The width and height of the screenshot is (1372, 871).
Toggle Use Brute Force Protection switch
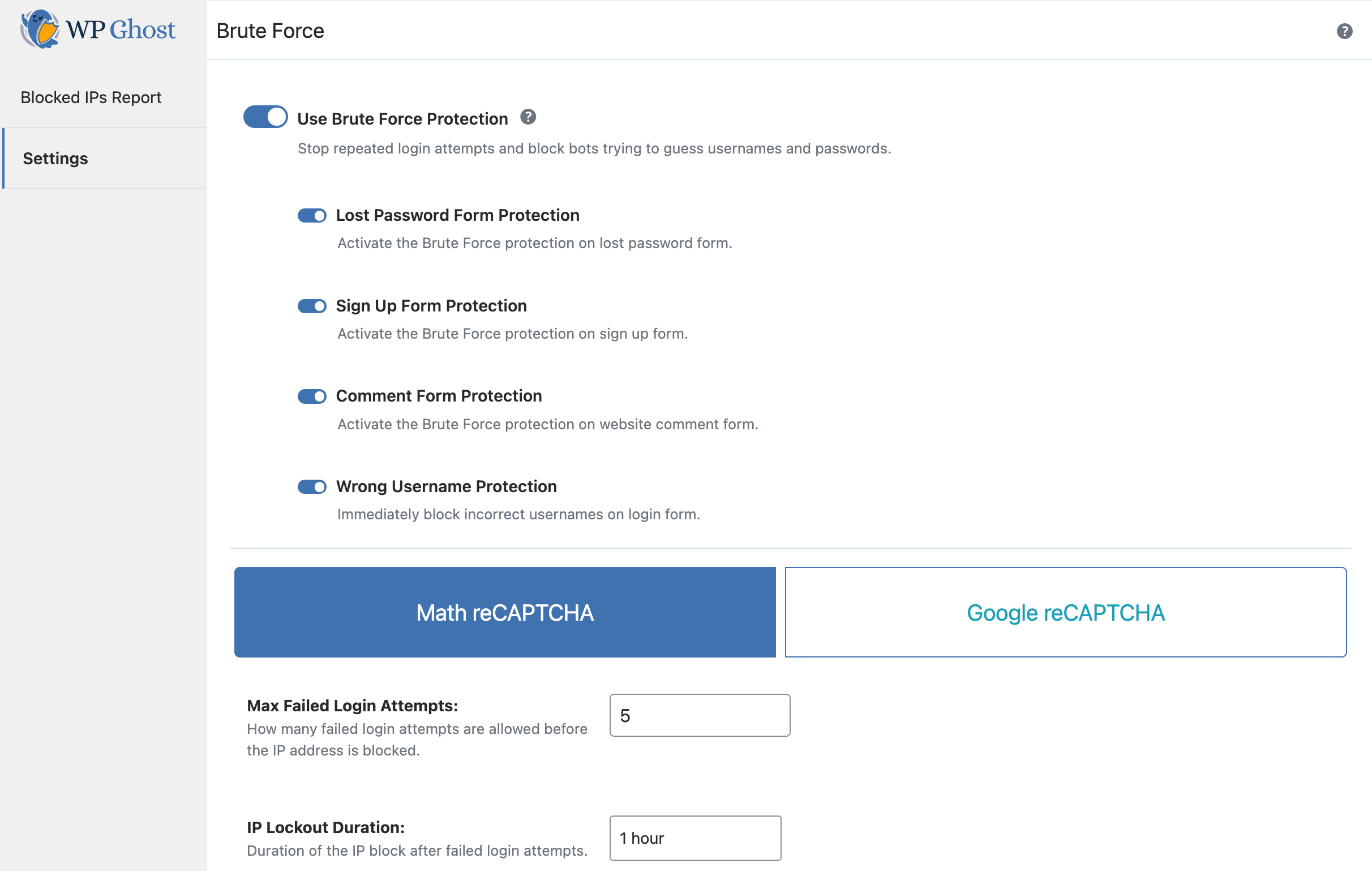pyautogui.click(x=265, y=117)
